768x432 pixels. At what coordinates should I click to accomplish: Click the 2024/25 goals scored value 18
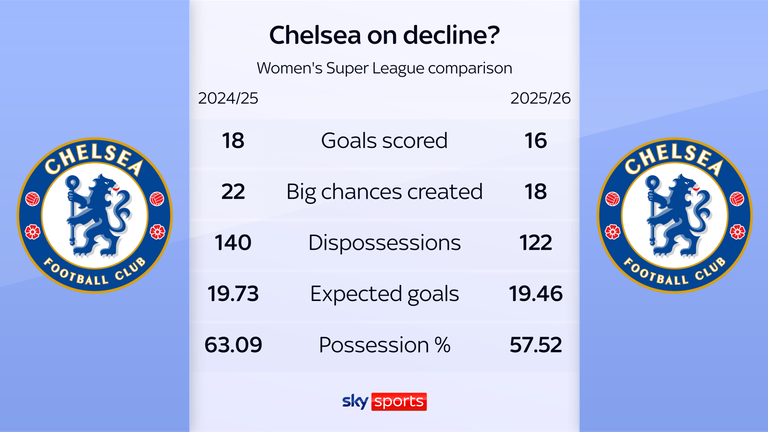click(x=235, y=141)
